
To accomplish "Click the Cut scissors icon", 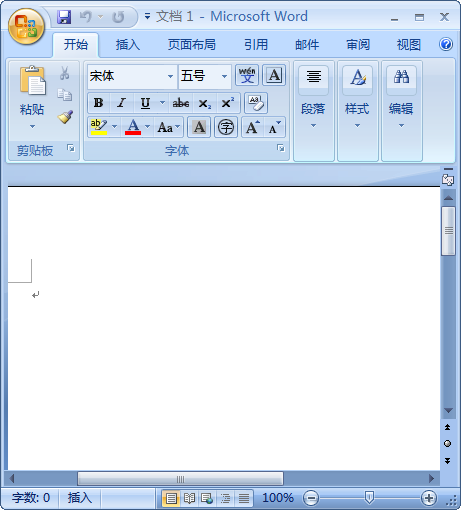I will (x=64, y=73).
